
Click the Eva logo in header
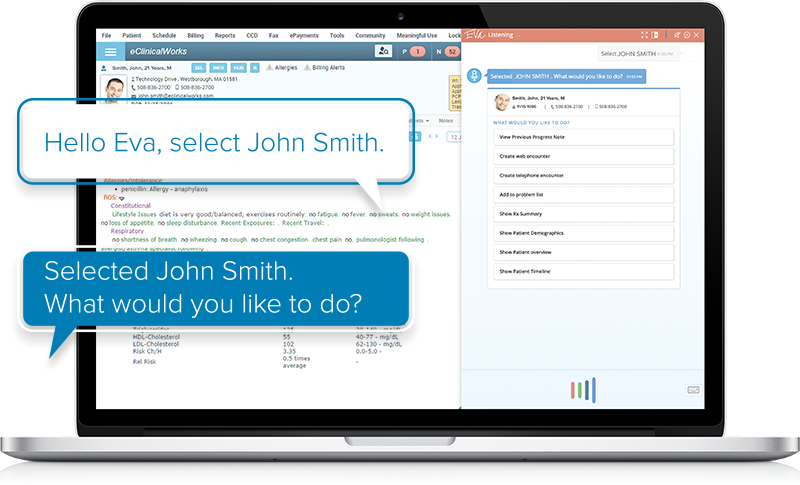click(x=474, y=35)
